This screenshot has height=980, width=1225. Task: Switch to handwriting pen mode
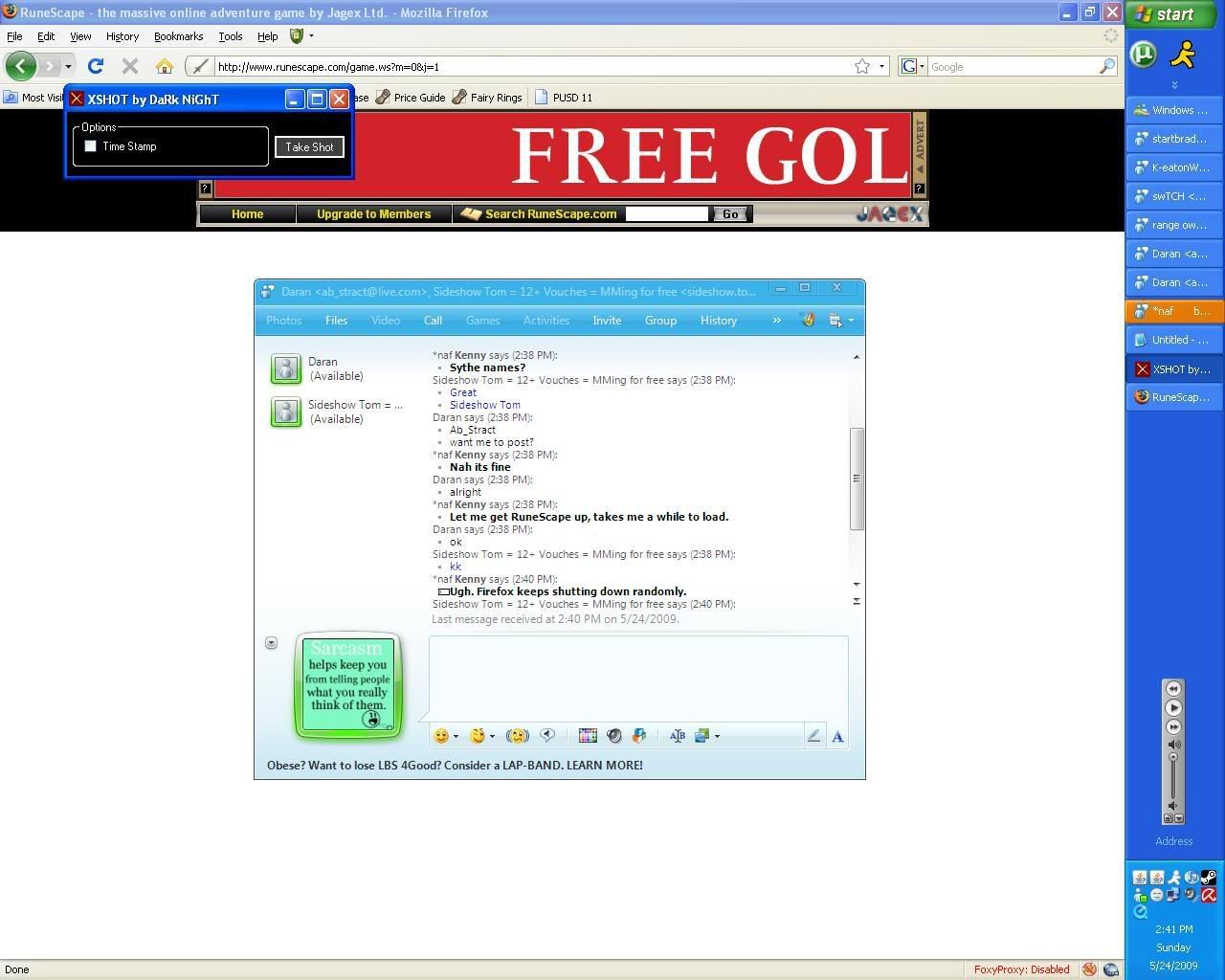pyautogui.click(x=813, y=736)
